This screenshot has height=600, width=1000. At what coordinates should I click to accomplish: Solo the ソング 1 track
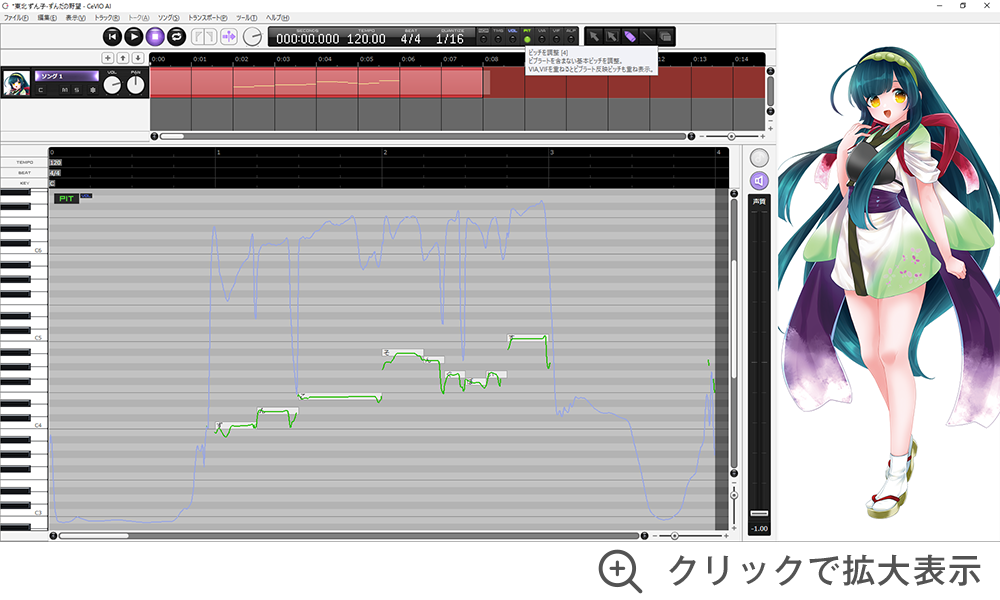[x=77, y=91]
